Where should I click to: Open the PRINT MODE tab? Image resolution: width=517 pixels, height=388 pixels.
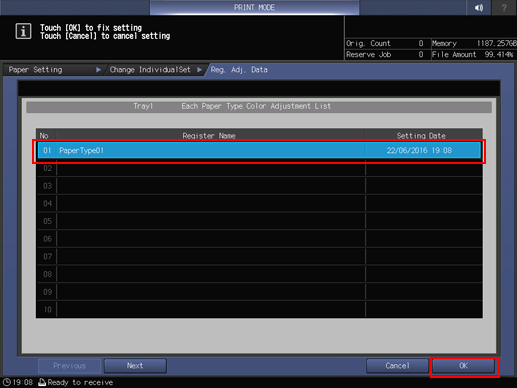[x=254, y=7]
